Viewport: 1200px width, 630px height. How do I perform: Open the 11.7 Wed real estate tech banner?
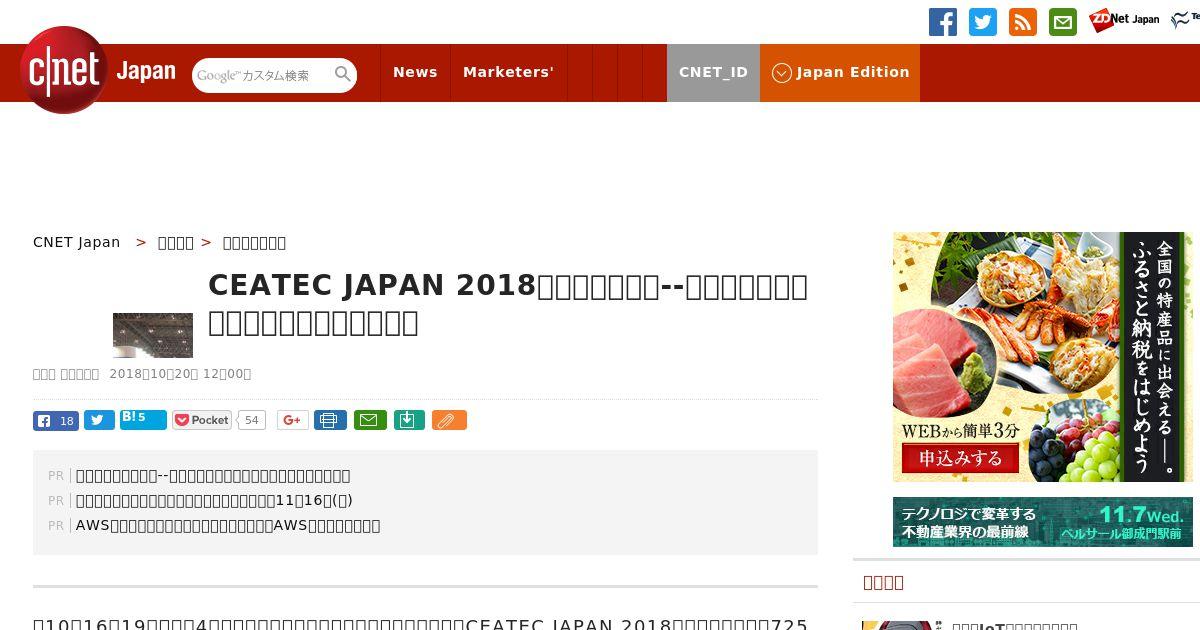point(1043,522)
